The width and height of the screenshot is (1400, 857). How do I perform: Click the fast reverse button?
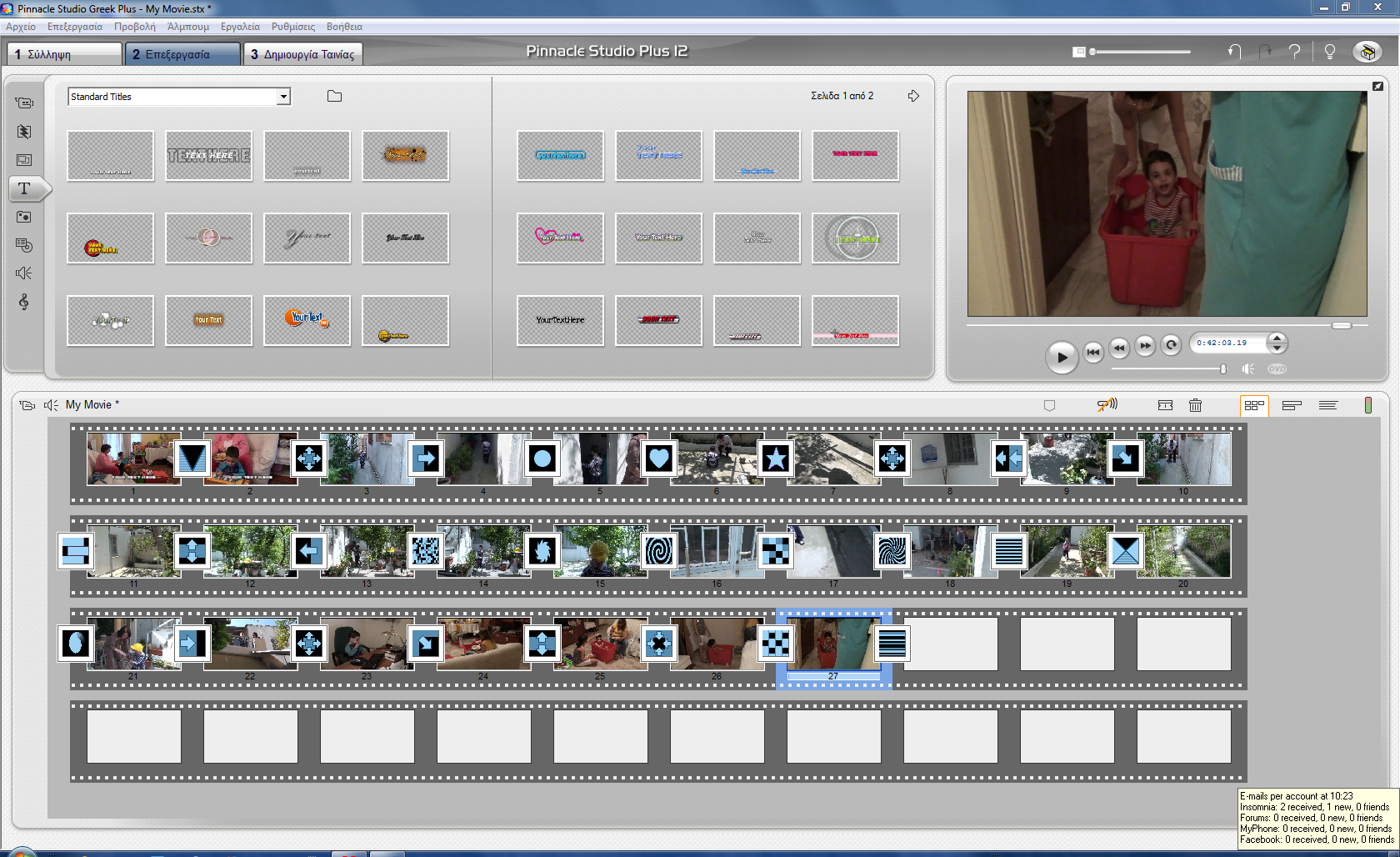point(1119,347)
